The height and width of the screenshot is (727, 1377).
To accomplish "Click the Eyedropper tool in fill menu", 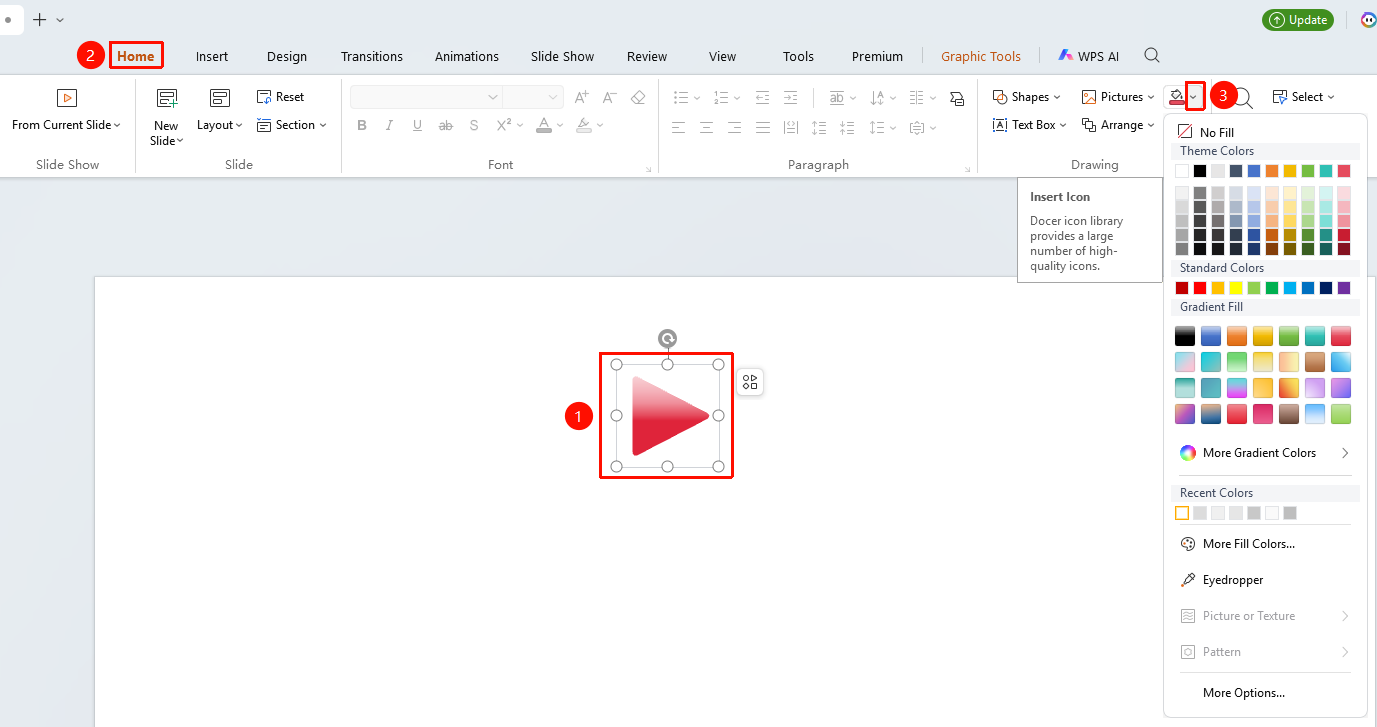I will tap(1233, 580).
